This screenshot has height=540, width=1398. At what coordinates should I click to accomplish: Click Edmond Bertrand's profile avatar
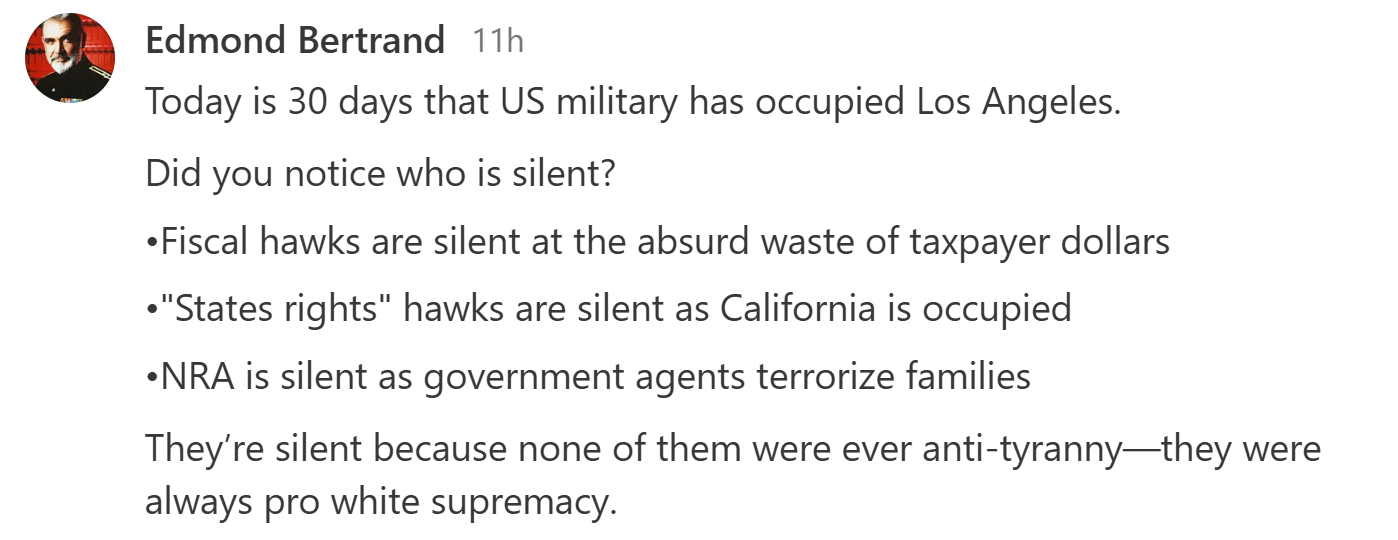pos(67,59)
